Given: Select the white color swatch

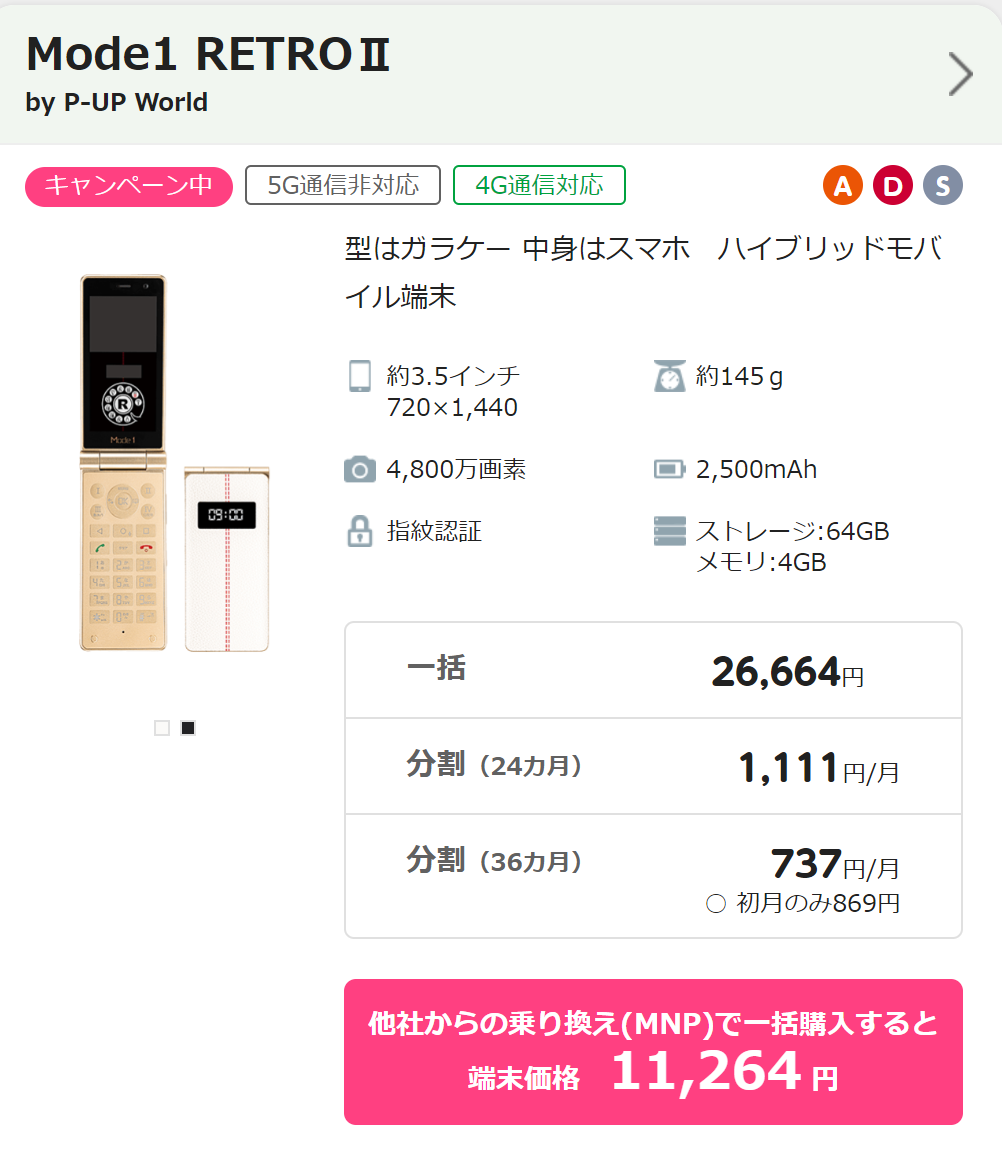Looking at the screenshot, I should [x=162, y=728].
